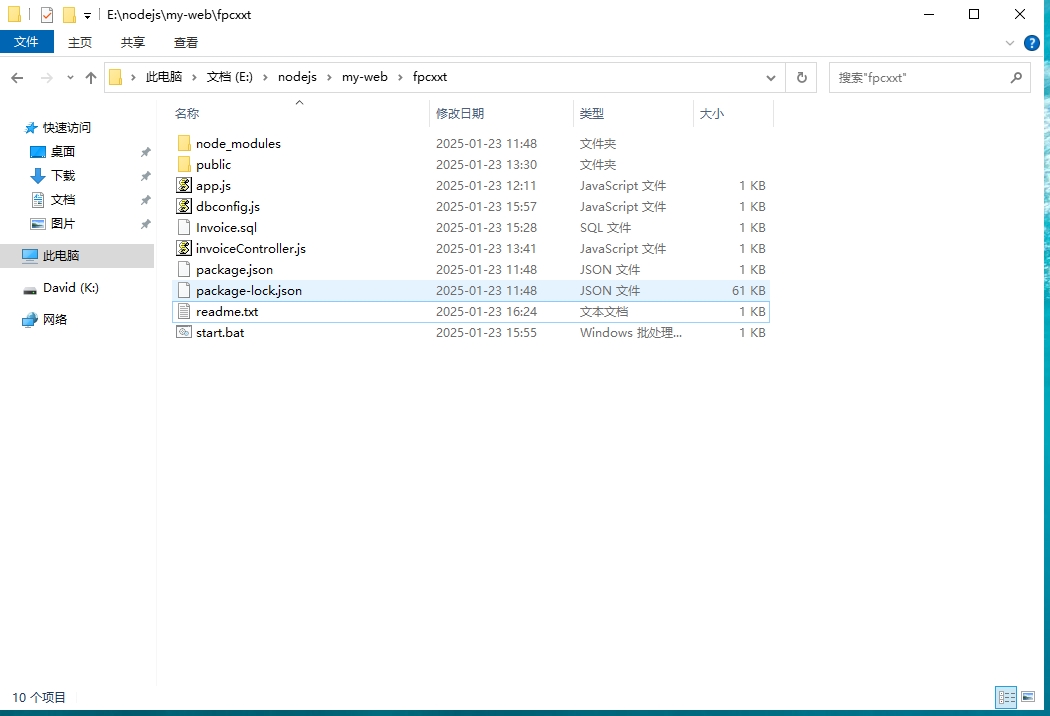Expand the ribbon with the chevron near help
1050x716 pixels.
point(1009,43)
